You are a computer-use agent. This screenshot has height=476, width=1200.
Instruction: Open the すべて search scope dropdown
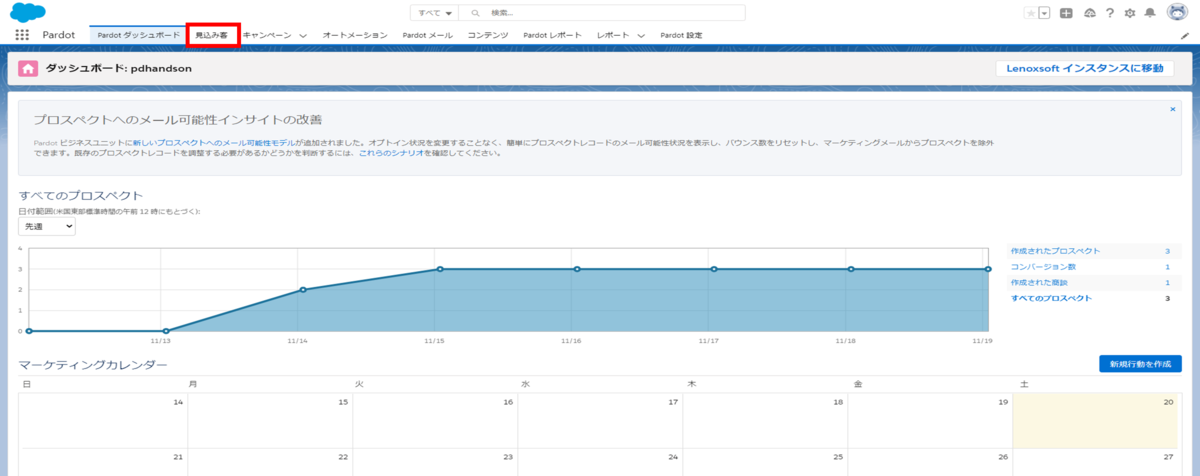[434, 13]
